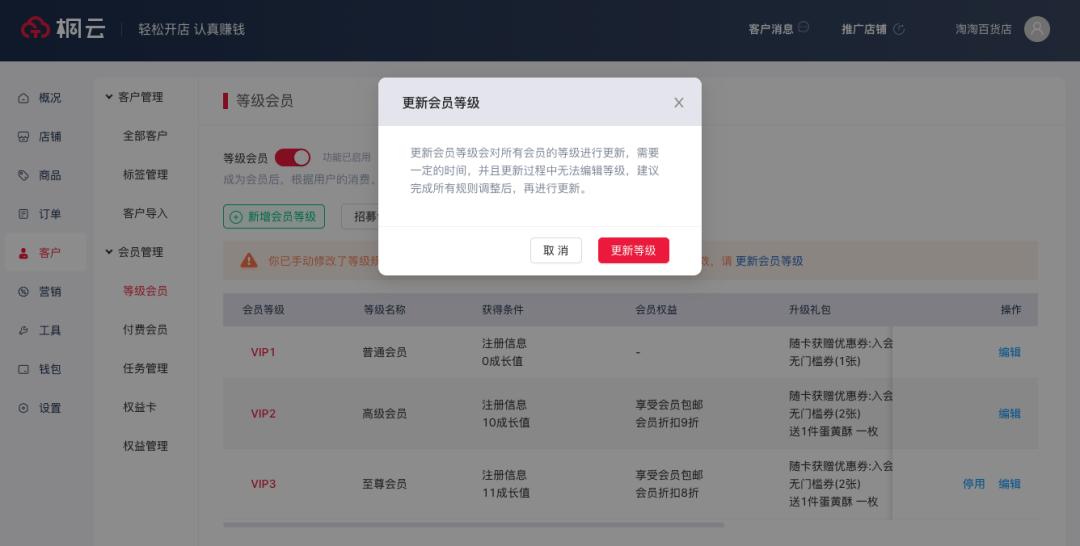The height and width of the screenshot is (546, 1080).
Task: Click the 设置 gear icon
Action: 23,408
